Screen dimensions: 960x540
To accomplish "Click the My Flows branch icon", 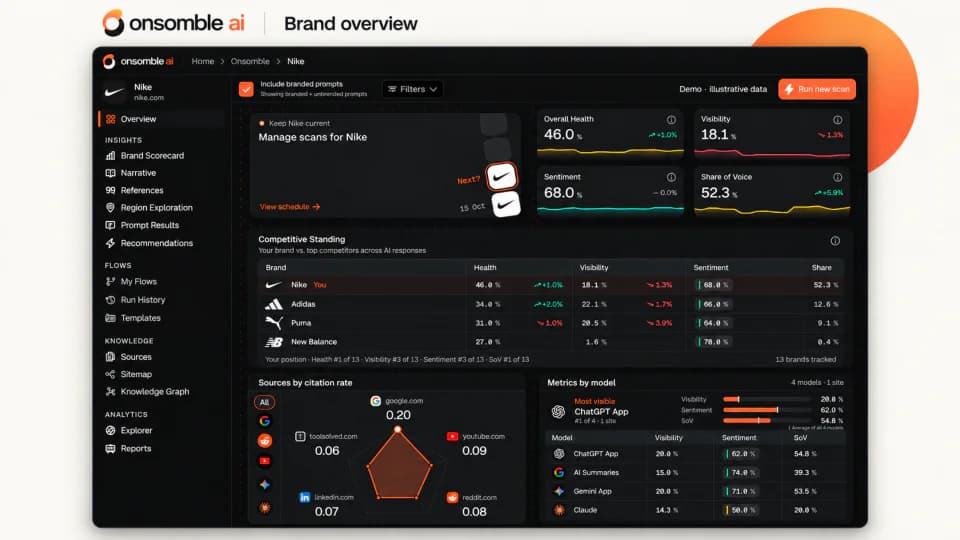I will click(110, 282).
